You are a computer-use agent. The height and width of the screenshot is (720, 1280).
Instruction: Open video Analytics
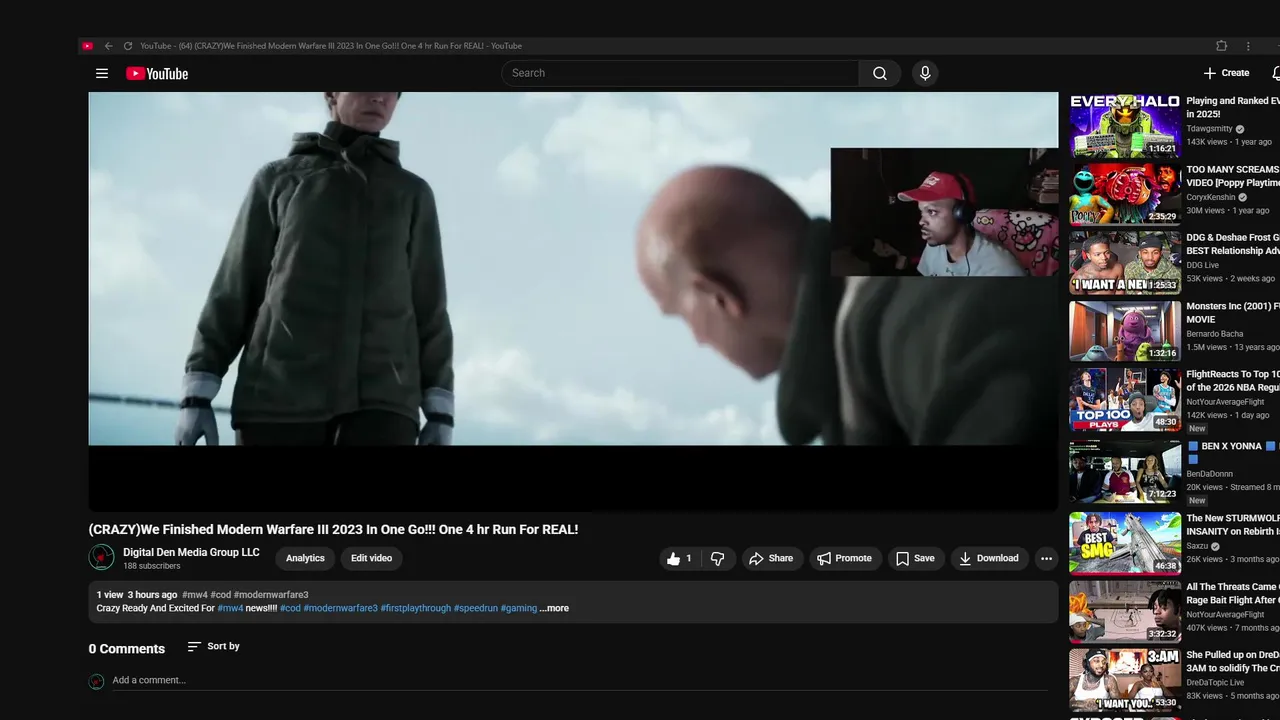coord(305,558)
